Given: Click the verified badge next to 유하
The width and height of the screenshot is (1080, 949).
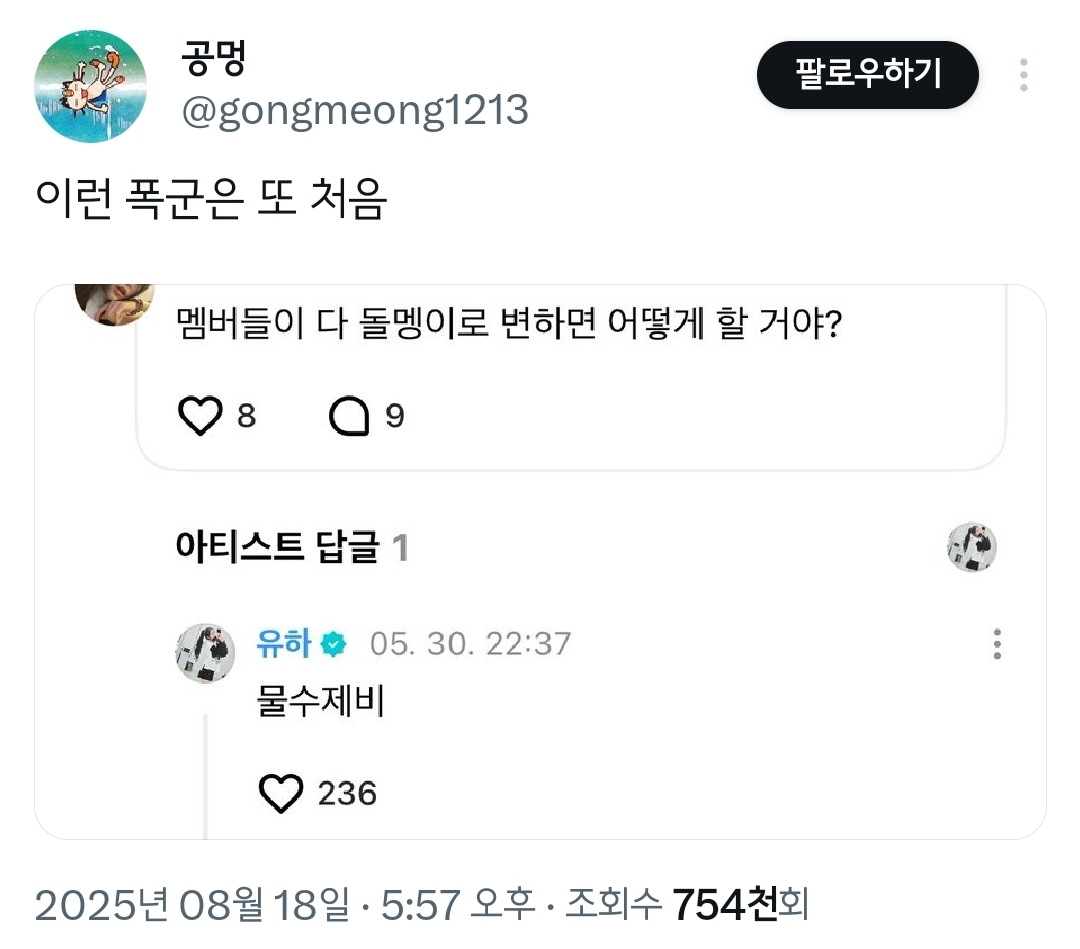Looking at the screenshot, I should (x=333, y=645).
